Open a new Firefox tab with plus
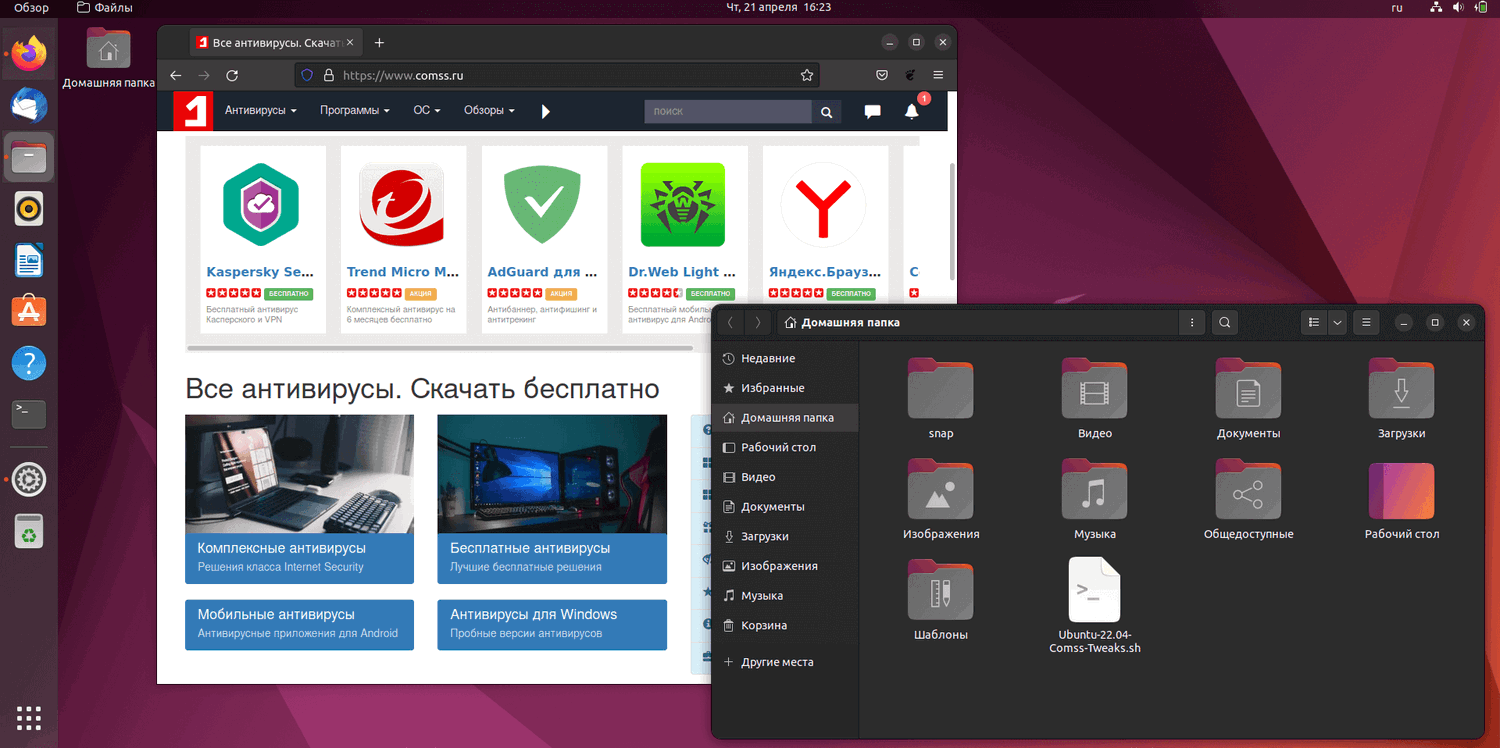 click(x=379, y=43)
